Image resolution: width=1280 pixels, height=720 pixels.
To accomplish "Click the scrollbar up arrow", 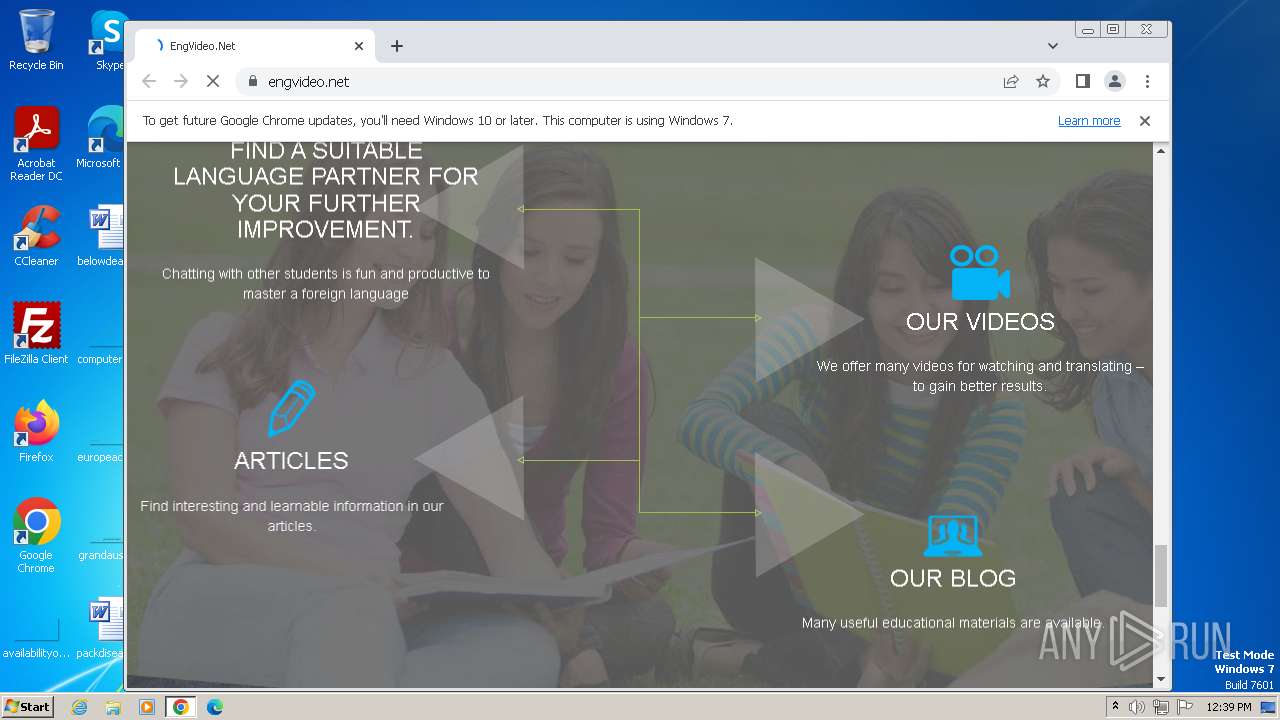I will click(1161, 150).
